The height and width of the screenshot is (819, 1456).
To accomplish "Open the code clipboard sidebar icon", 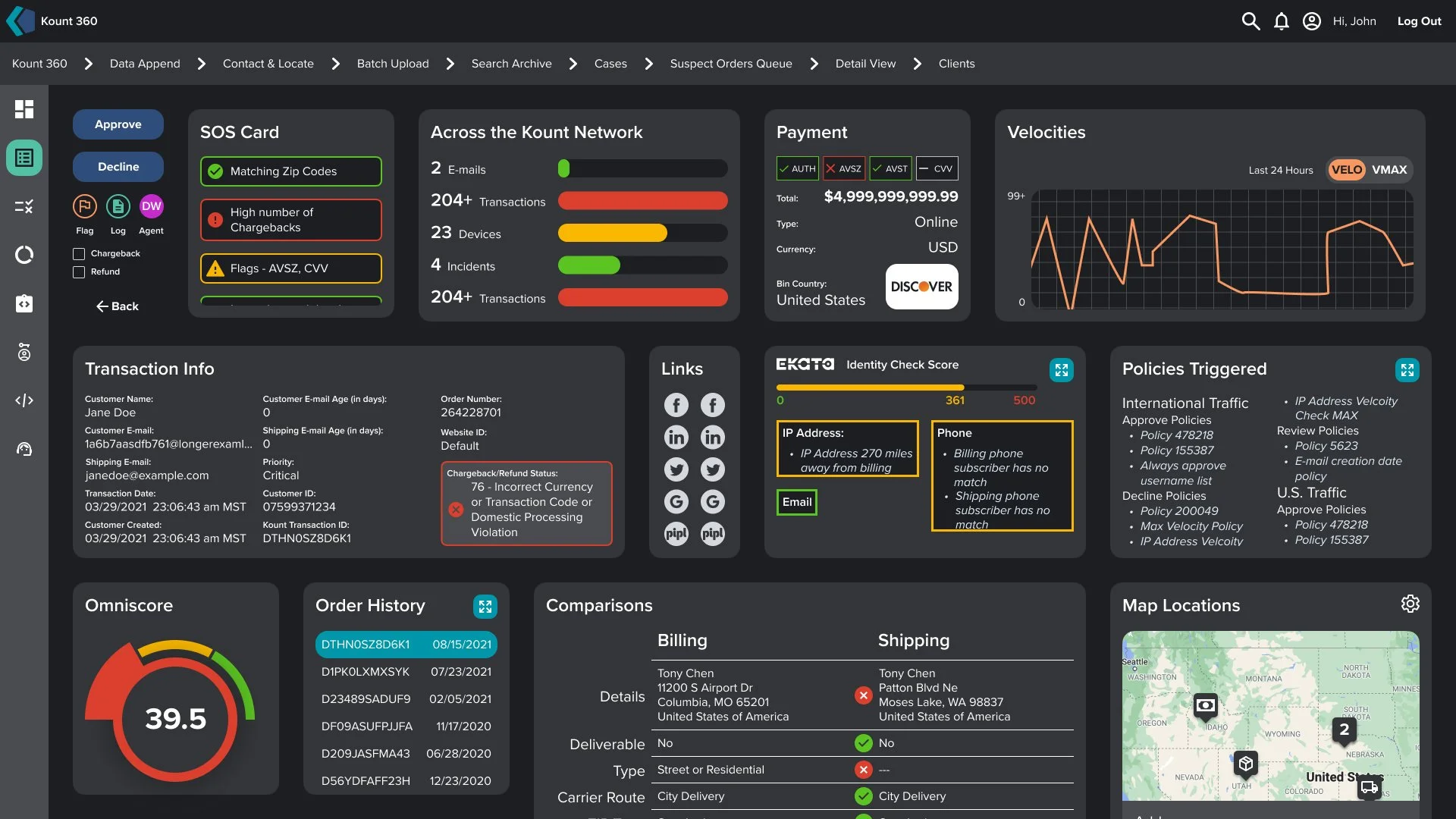I will tap(24, 303).
